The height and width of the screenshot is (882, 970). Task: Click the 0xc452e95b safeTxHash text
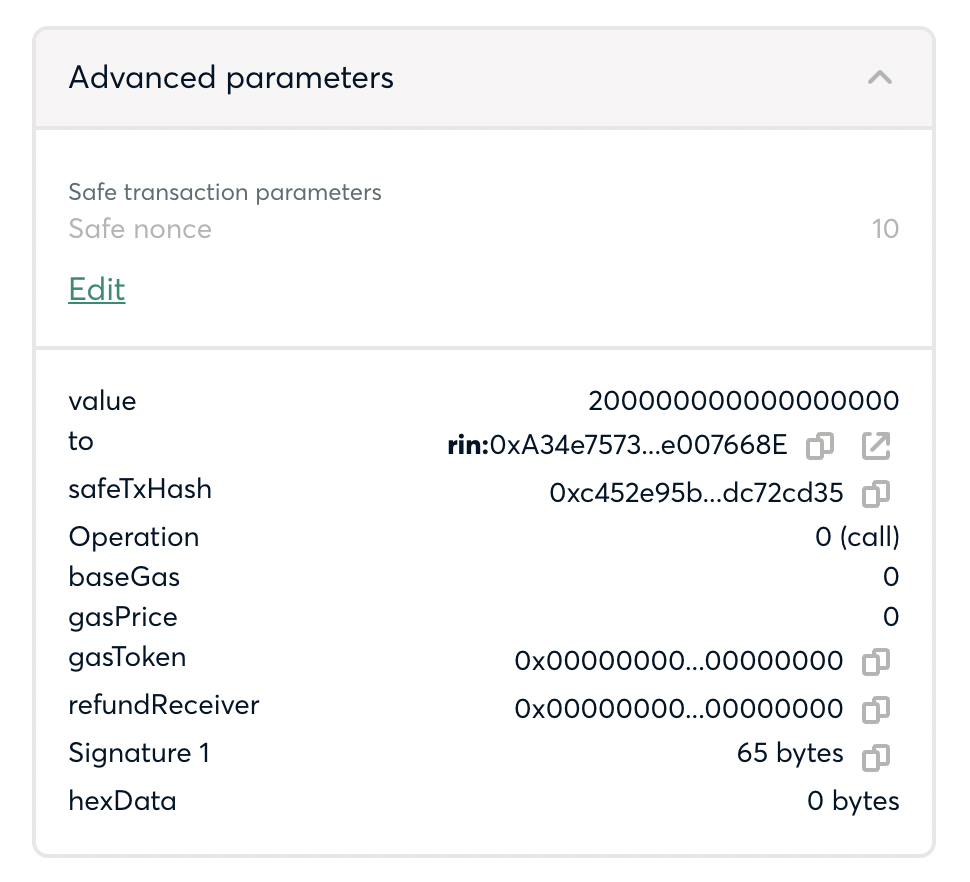click(x=697, y=494)
